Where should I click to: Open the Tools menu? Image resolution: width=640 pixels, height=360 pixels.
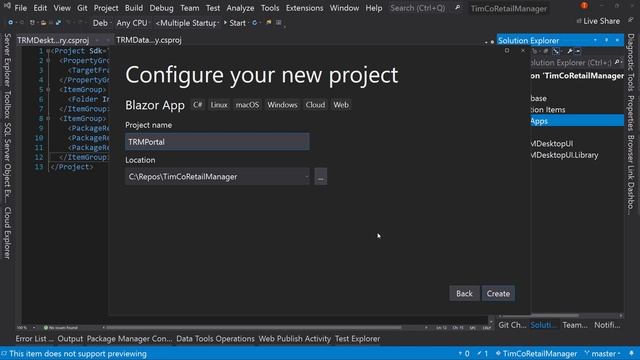270,8
